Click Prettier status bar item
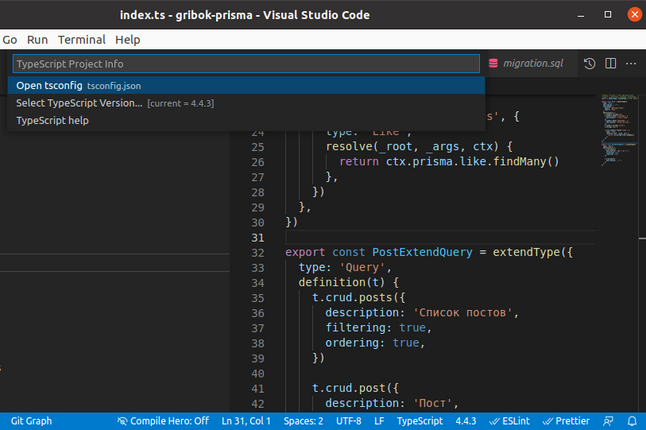The height and width of the screenshot is (430, 646). point(566,421)
